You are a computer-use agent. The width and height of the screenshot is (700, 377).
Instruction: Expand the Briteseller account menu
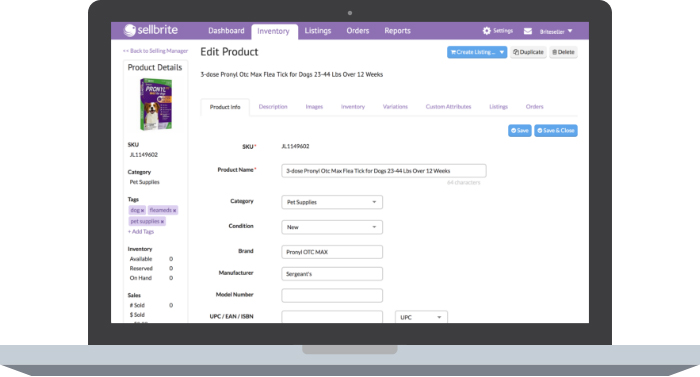click(556, 31)
